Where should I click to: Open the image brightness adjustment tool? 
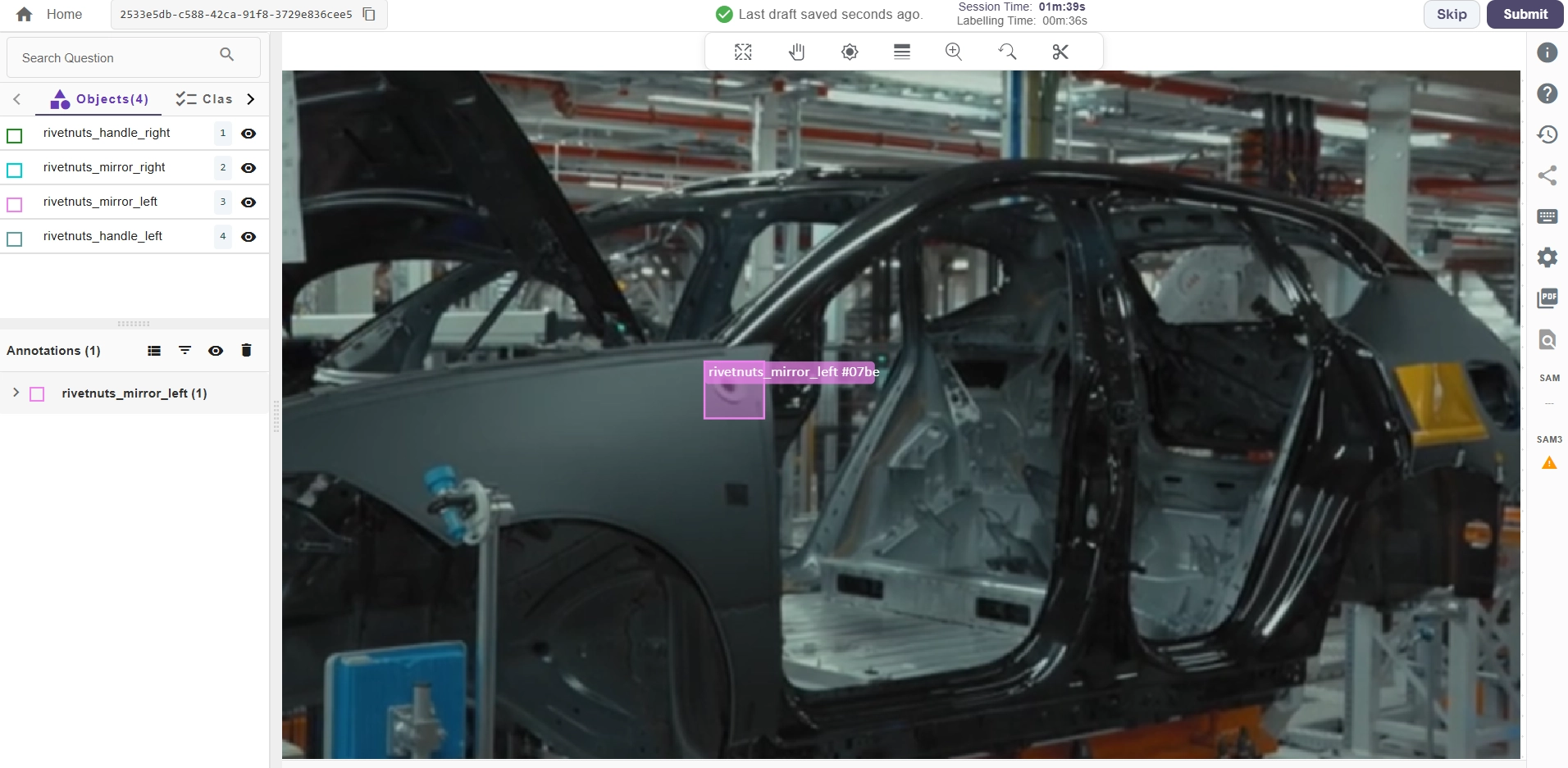point(850,52)
